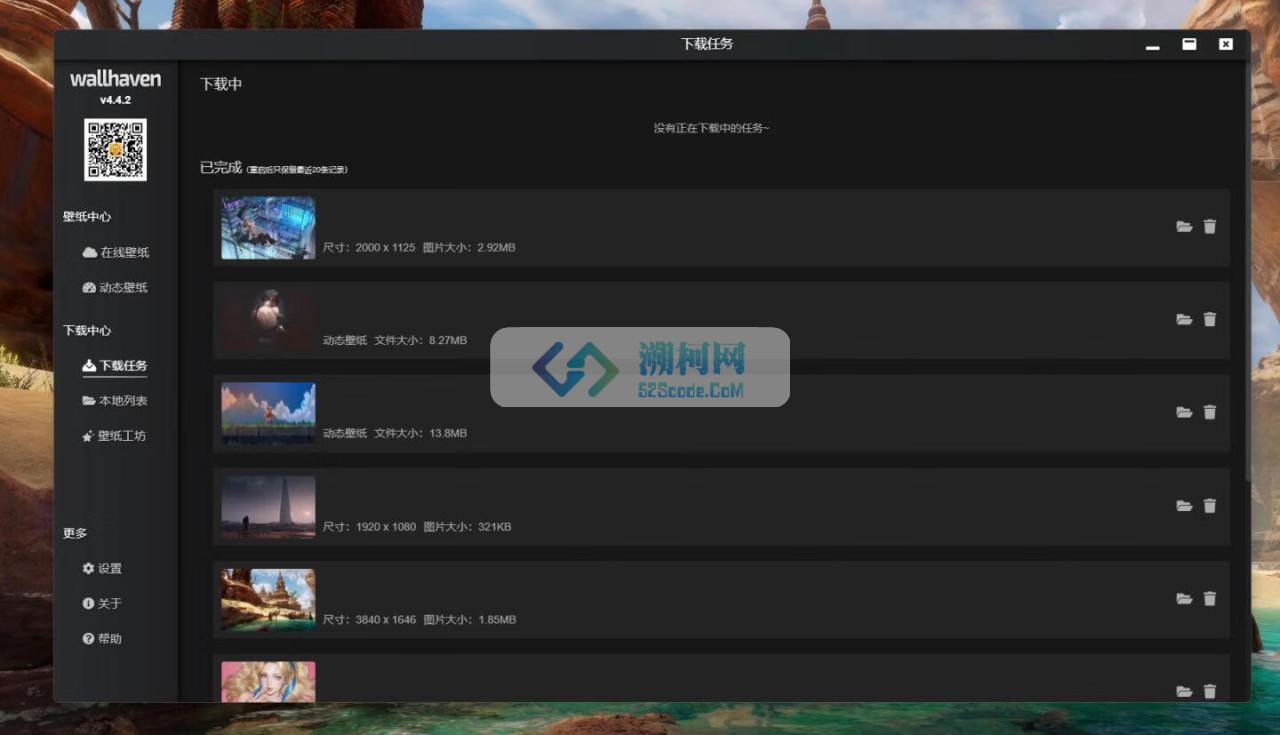The height and width of the screenshot is (735, 1280).
Task: Click text 图片大小：1.85MB
Action: click(x=469, y=620)
